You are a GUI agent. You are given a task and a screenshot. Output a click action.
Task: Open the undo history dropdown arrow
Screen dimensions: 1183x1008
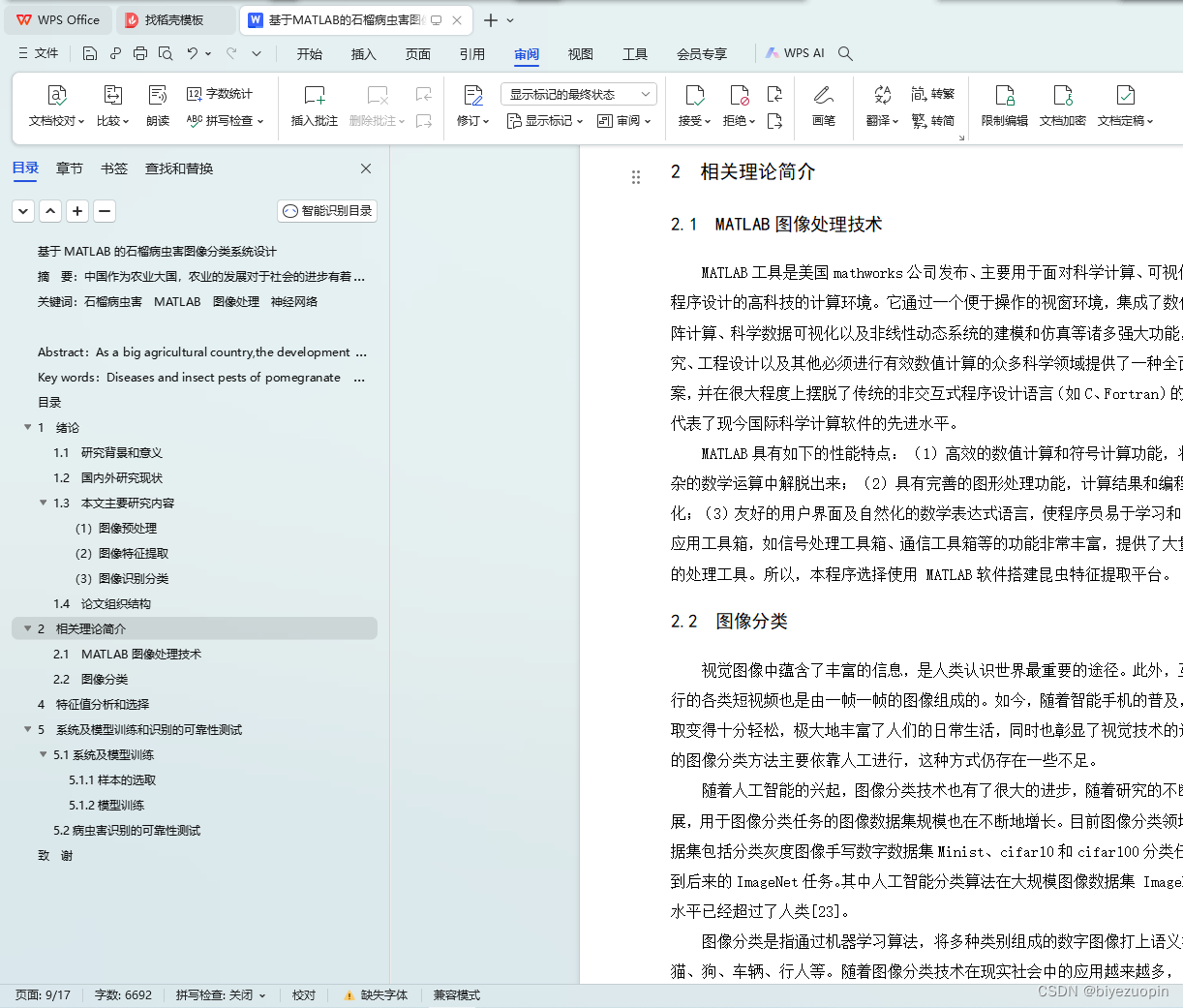[x=208, y=53]
